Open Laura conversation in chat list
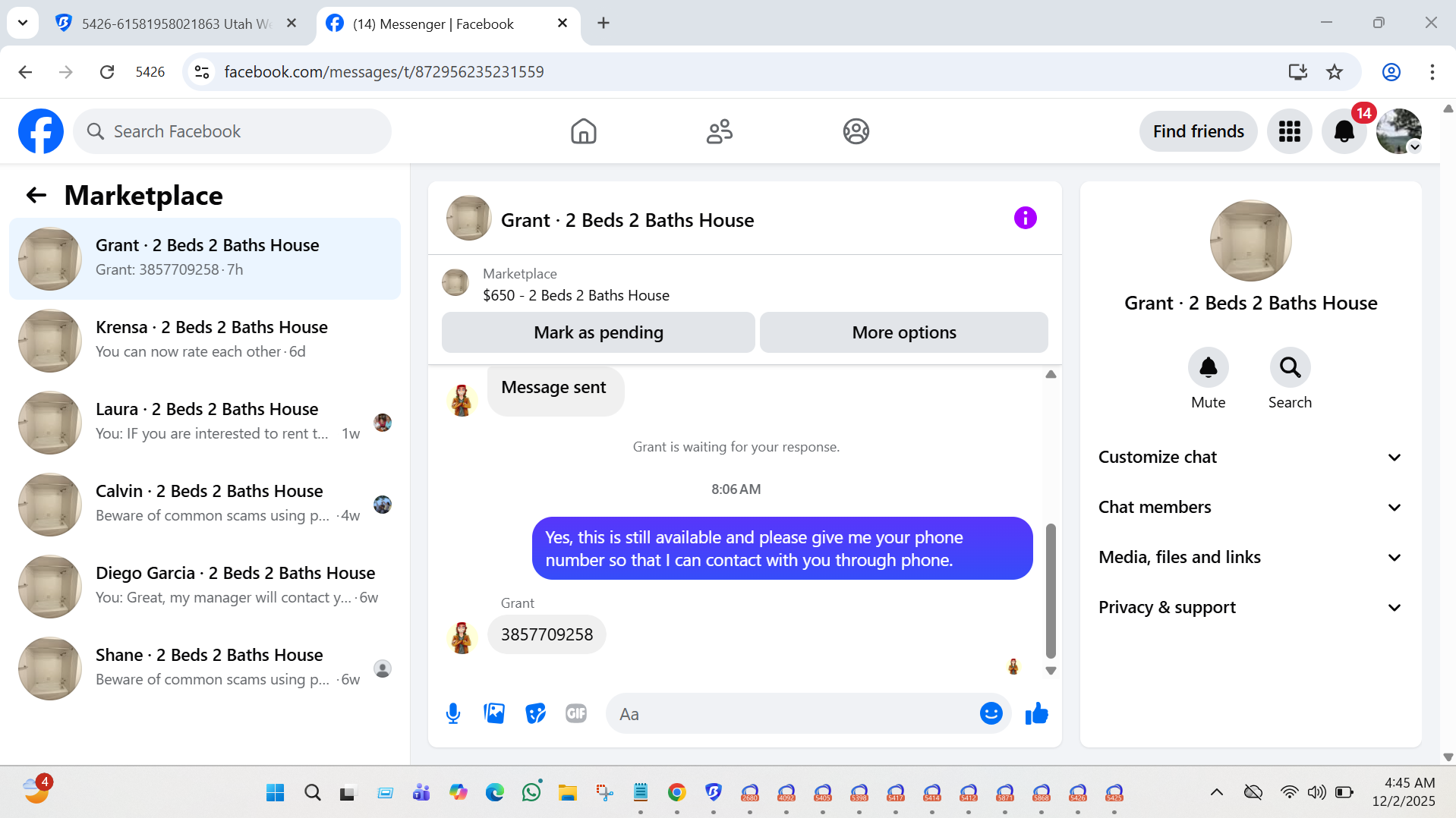The image size is (1456, 818). tap(205, 423)
